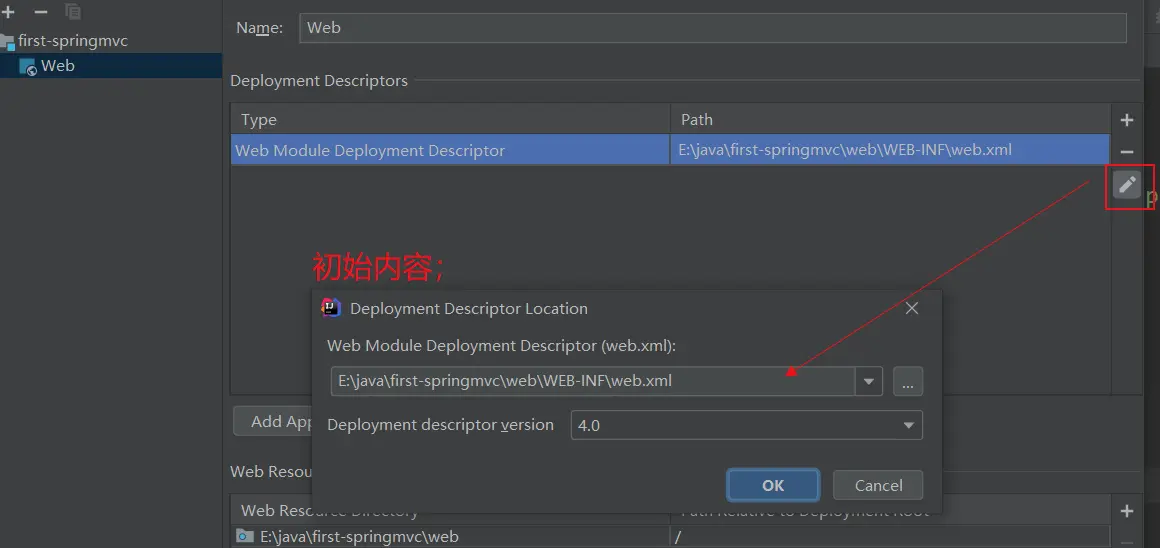The image size is (1160, 548).
Task: Click the web.xml path cell in table
Action: (890, 150)
